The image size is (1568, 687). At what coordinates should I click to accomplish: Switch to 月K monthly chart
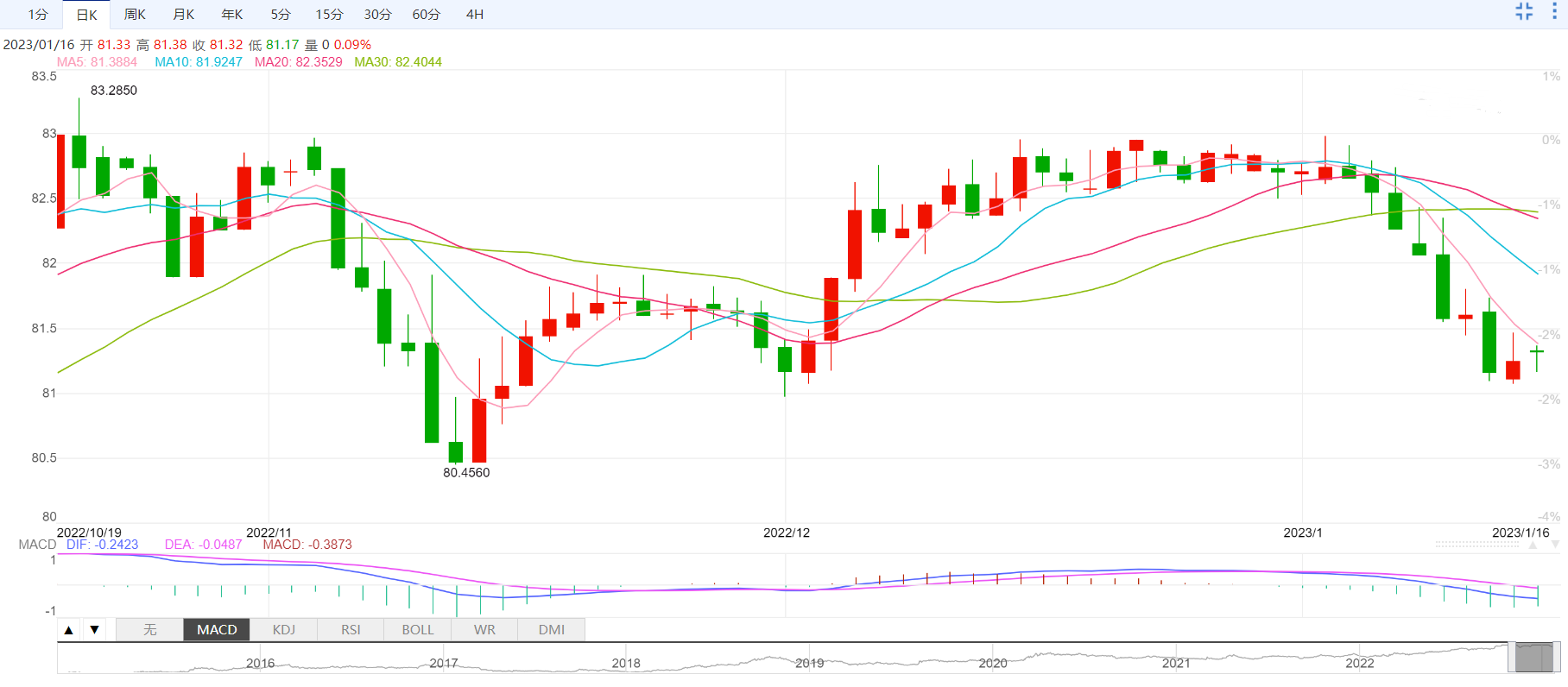184,15
